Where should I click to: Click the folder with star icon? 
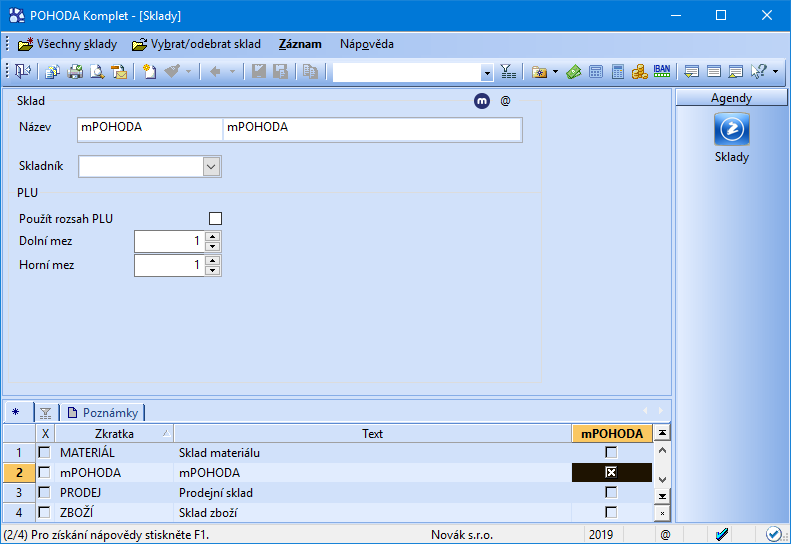(539, 72)
